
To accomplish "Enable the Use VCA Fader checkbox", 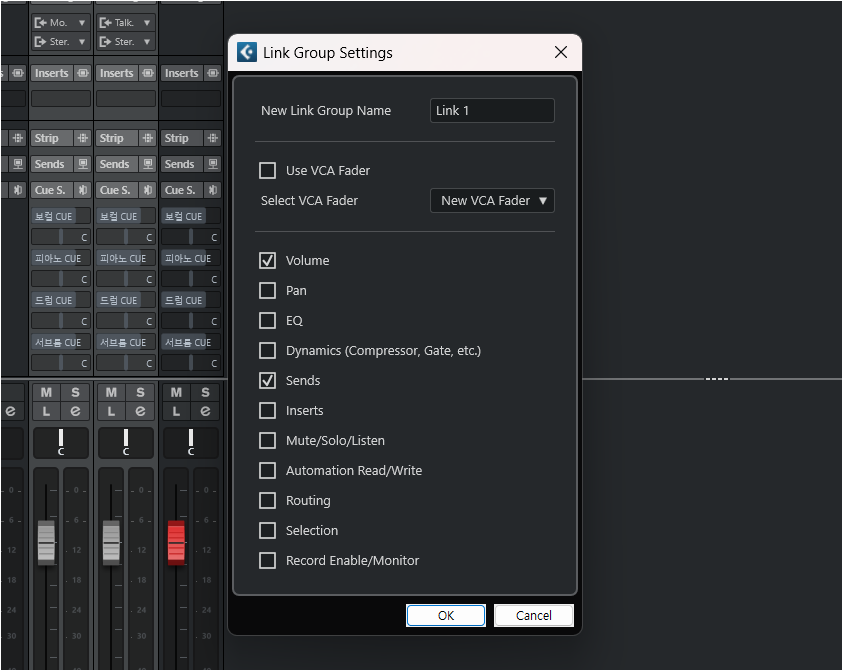I will coord(268,171).
